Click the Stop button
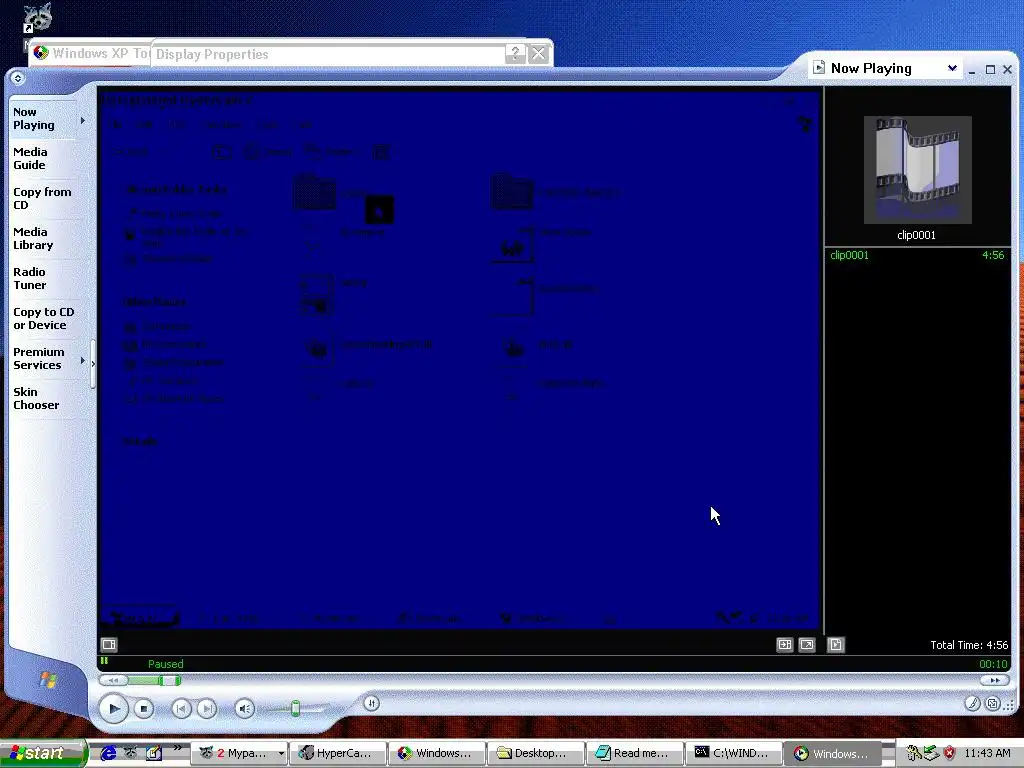1024x768 pixels. point(144,709)
